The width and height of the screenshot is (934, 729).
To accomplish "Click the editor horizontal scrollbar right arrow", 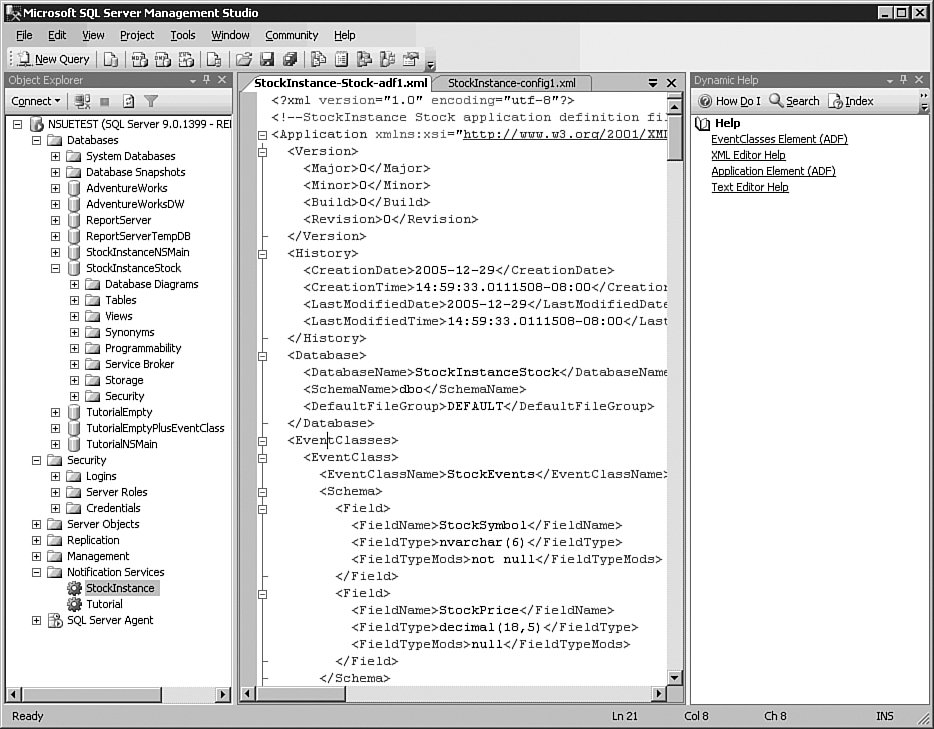I will click(658, 693).
